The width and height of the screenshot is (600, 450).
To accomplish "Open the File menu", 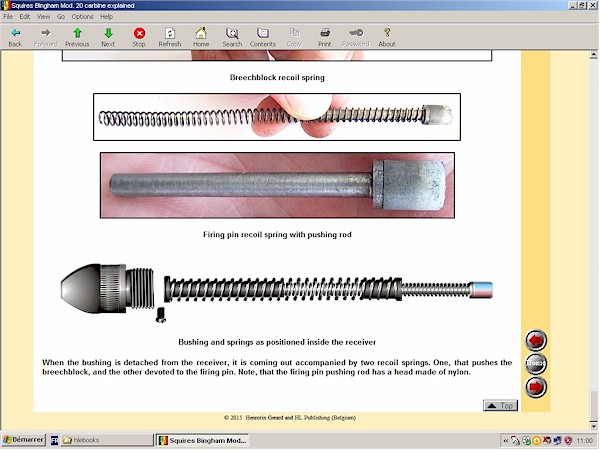I will pos(8,16).
